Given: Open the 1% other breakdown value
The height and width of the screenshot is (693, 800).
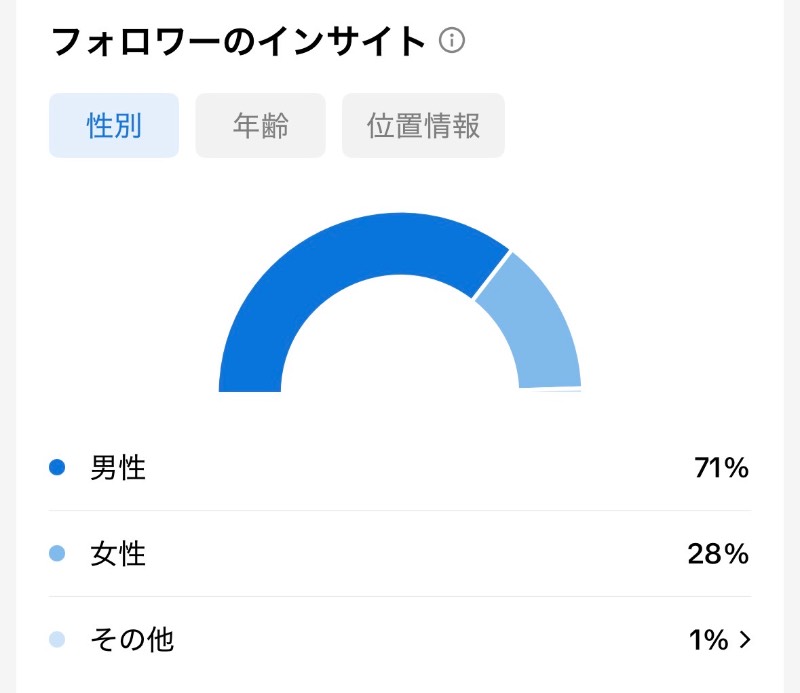Looking at the screenshot, I should tap(708, 640).
